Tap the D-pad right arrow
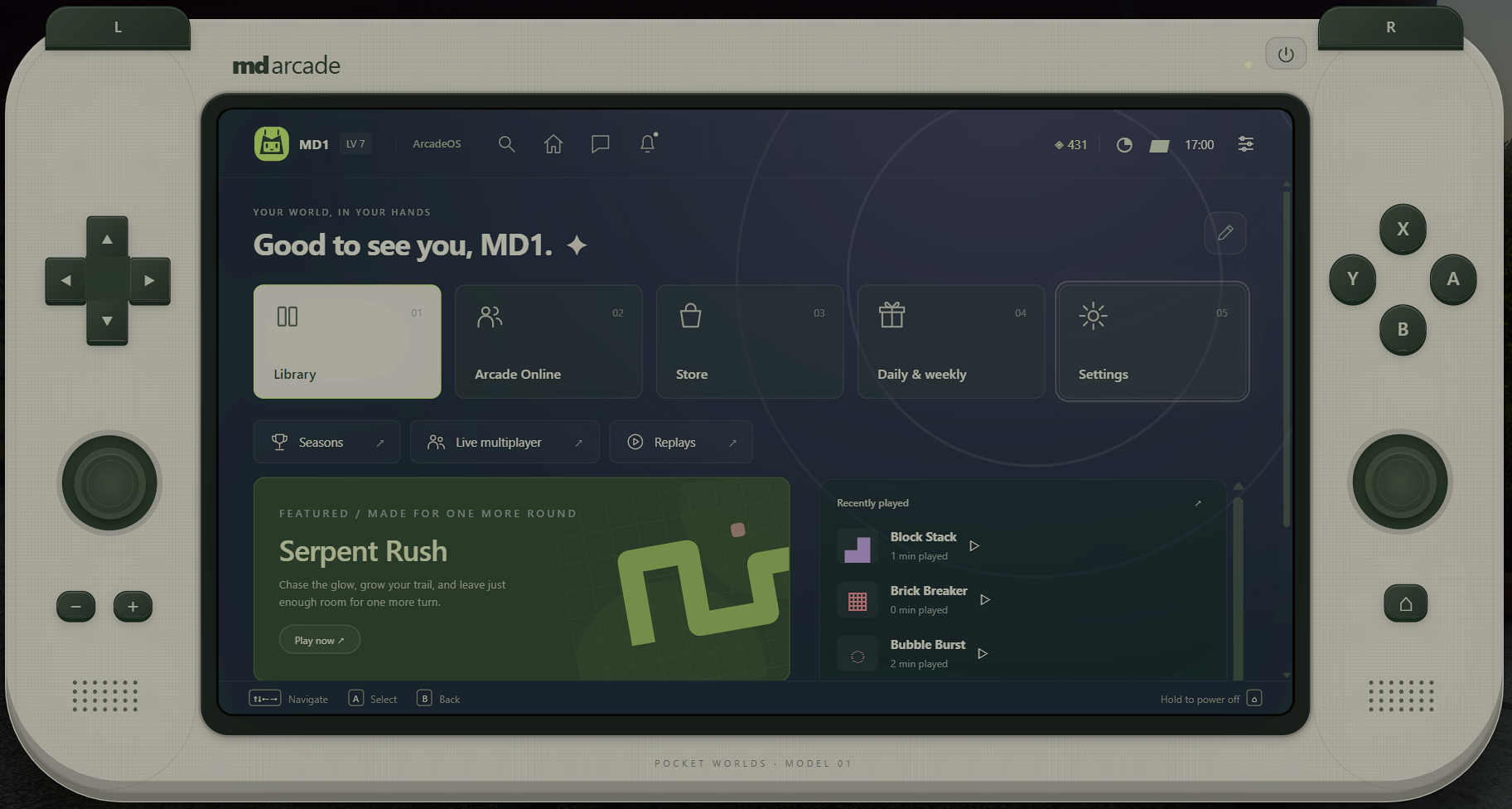Image resolution: width=1512 pixels, height=809 pixels. click(x=149, y=281)
